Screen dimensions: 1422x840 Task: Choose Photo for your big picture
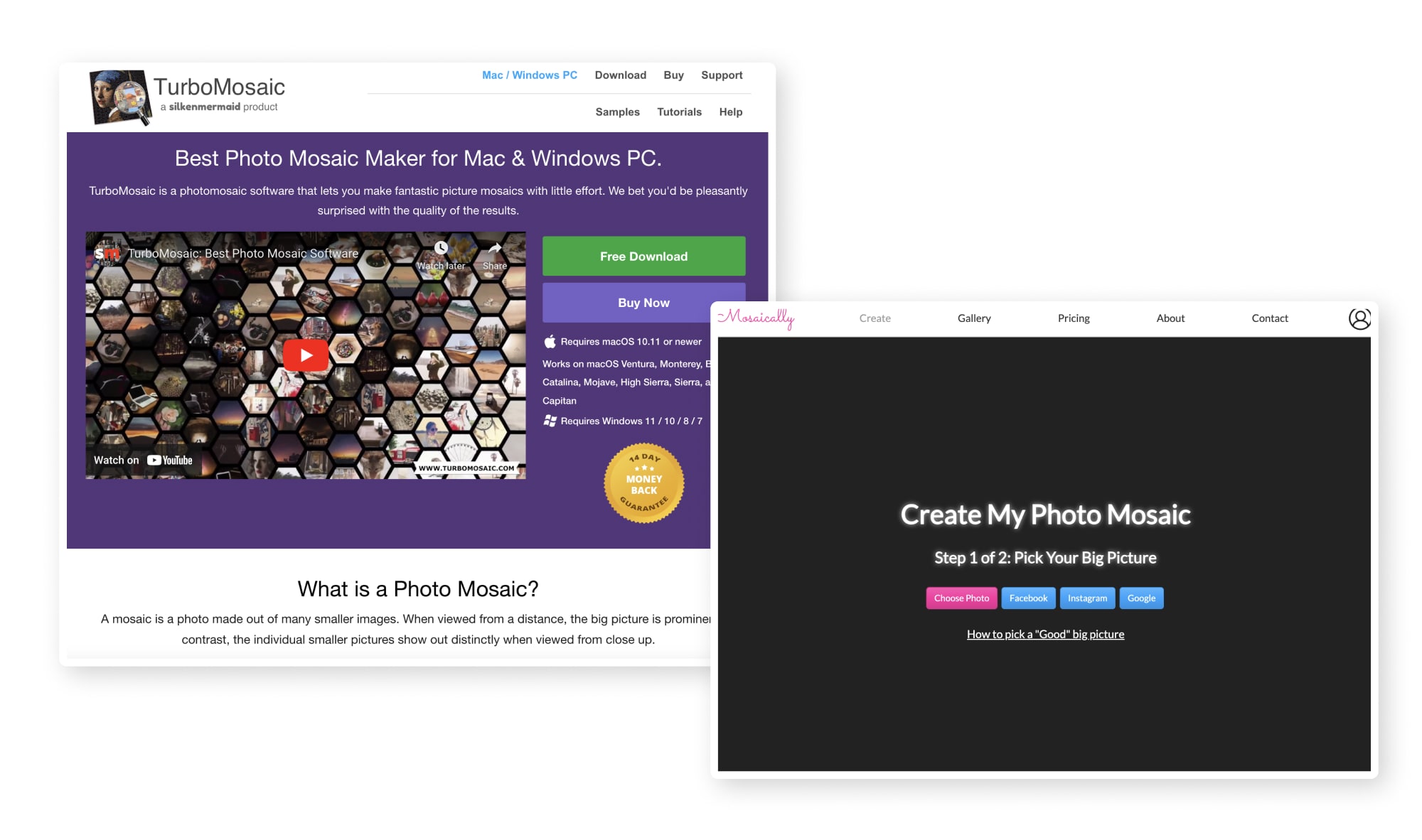click(961, 598)
